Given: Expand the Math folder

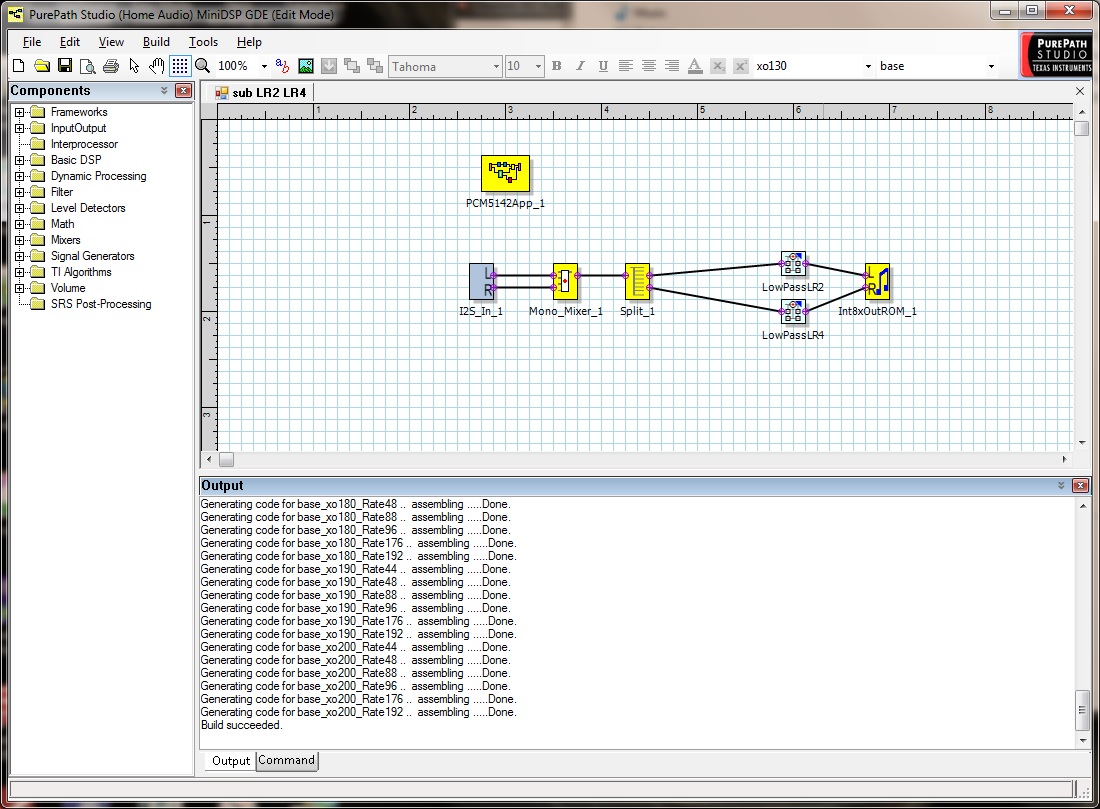Looking at the screenshot, I should [x=20, y=225].
